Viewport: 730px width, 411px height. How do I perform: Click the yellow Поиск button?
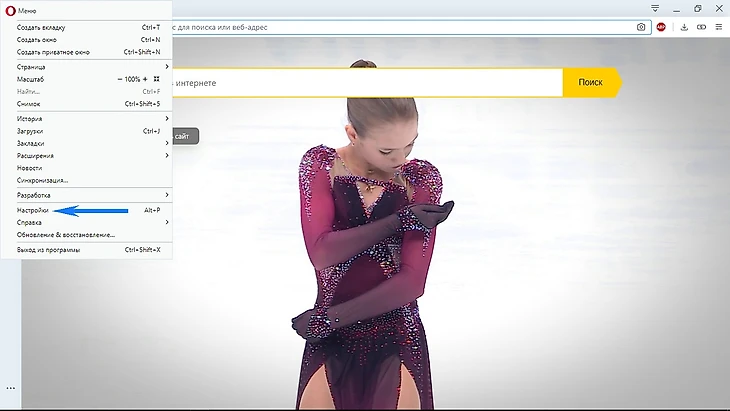(x=590, y=83)
